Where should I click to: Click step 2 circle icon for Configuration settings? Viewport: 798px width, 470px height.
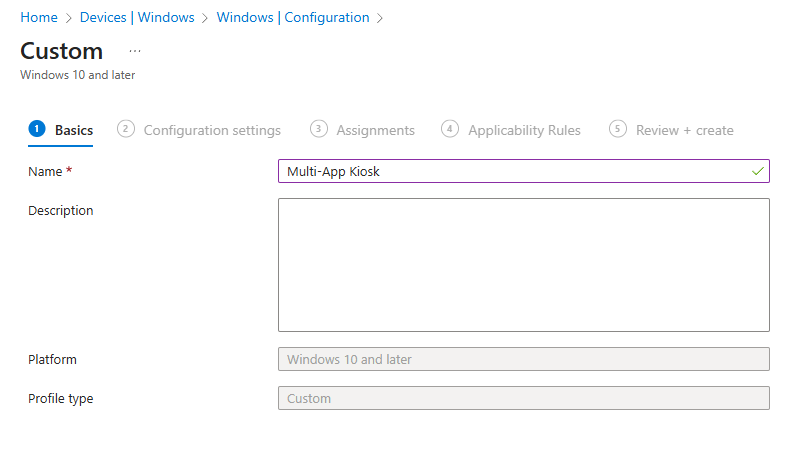[126, 129]
